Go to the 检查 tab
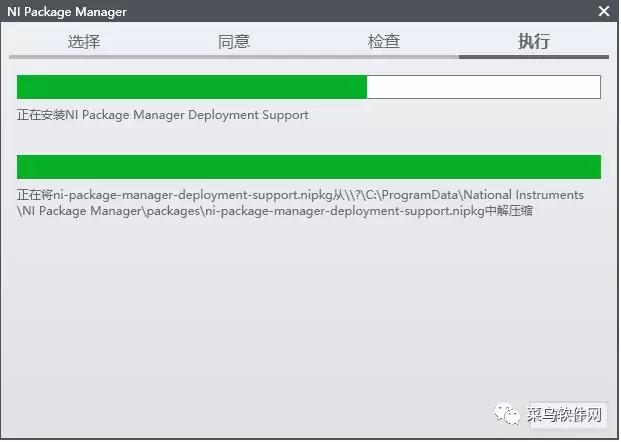Screen dimensions: 621x442 pos(384,41)
